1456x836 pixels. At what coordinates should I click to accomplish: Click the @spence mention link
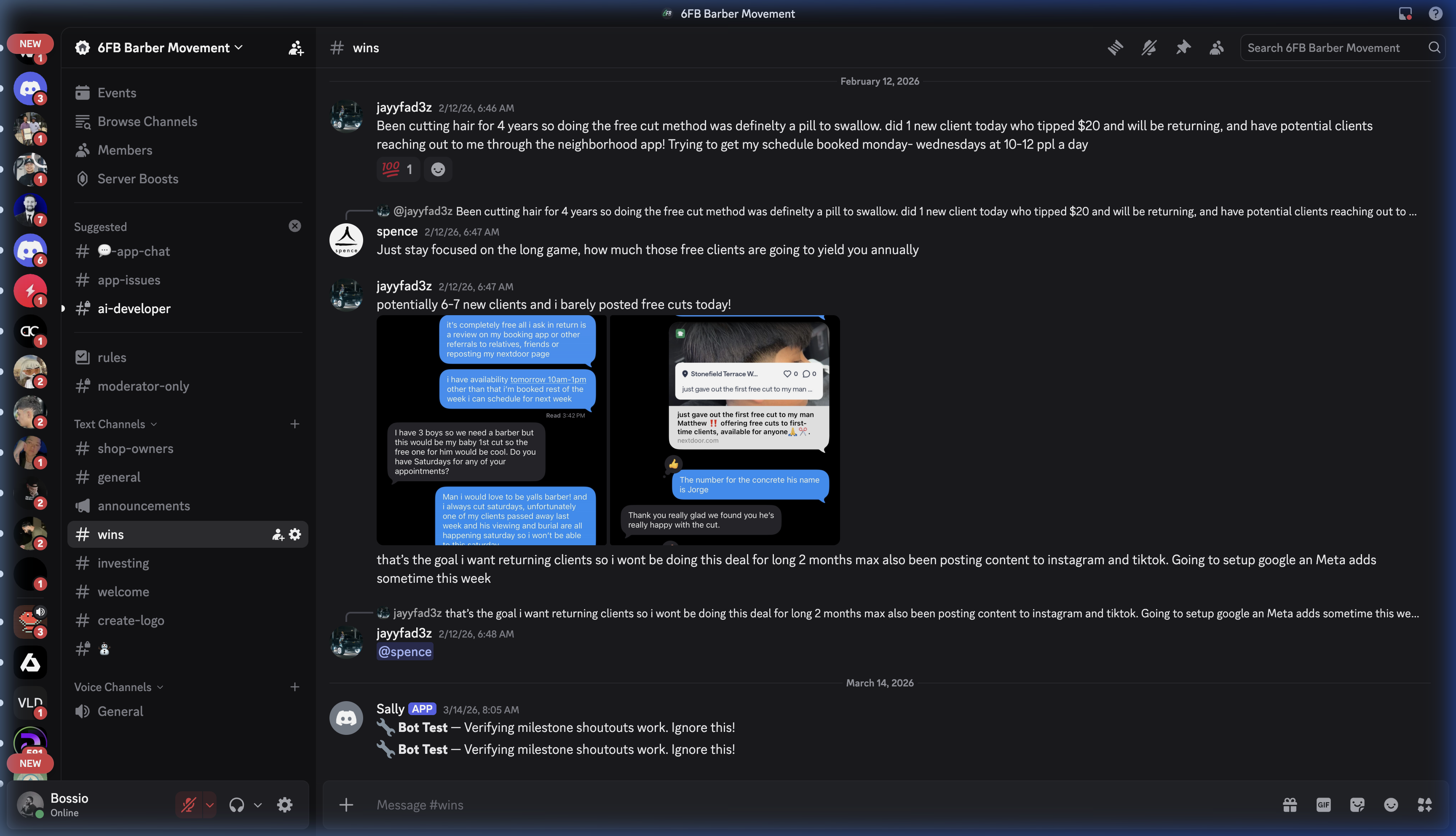click(404, 651)
